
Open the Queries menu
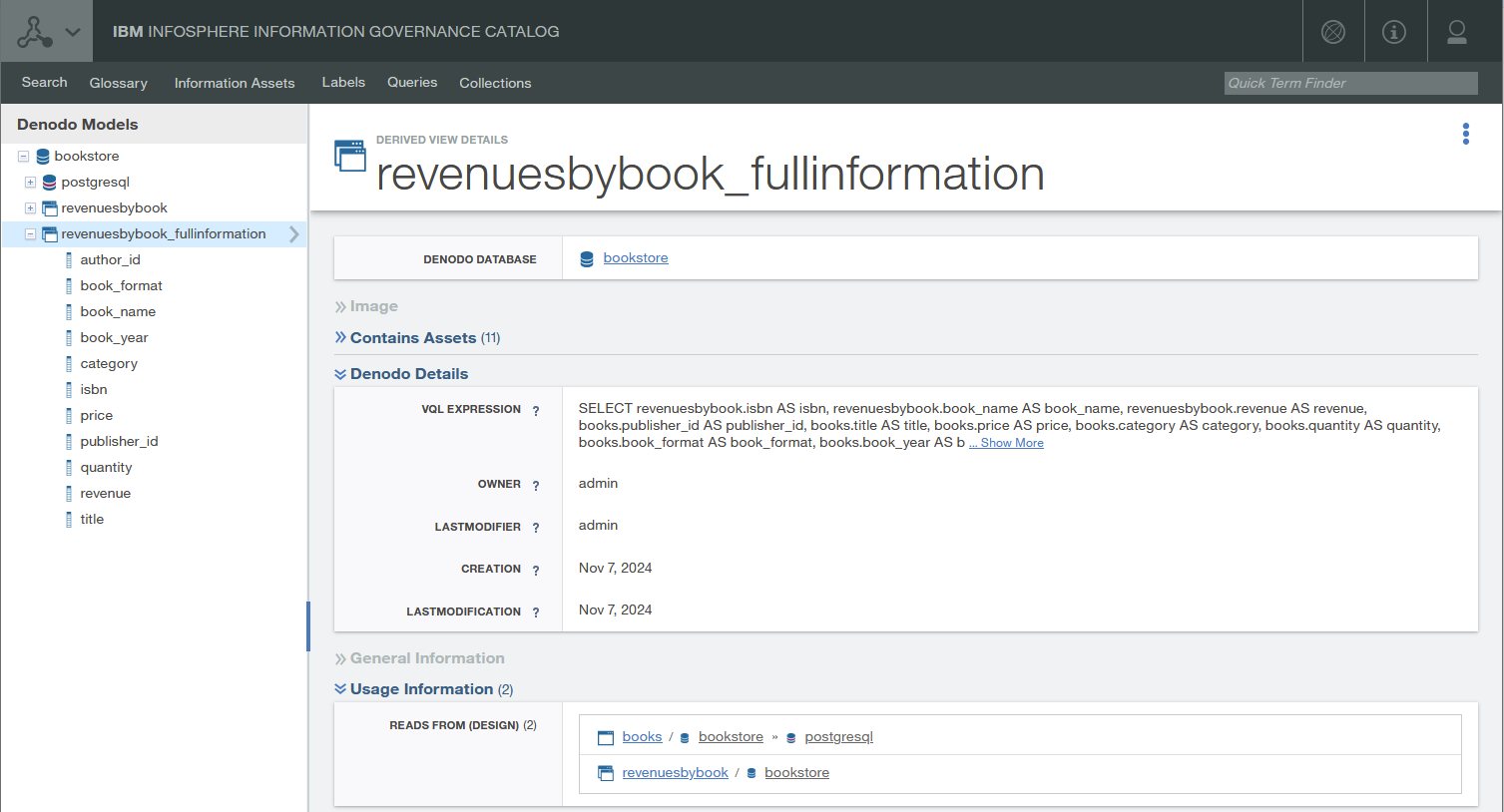pyautogui.click(x=412, y=83)
